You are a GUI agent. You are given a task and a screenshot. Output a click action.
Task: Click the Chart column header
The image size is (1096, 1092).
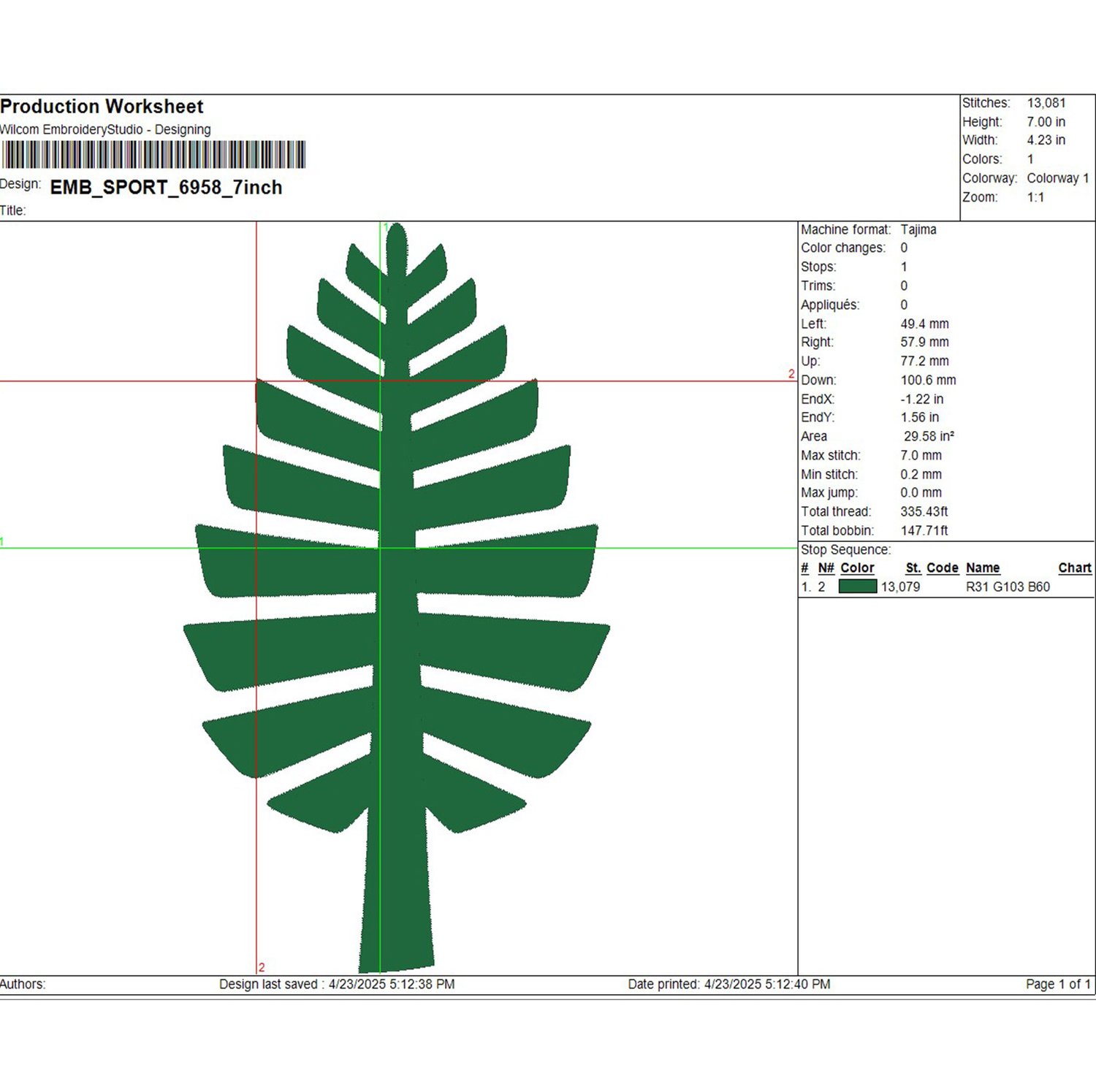click(1075, 568)
